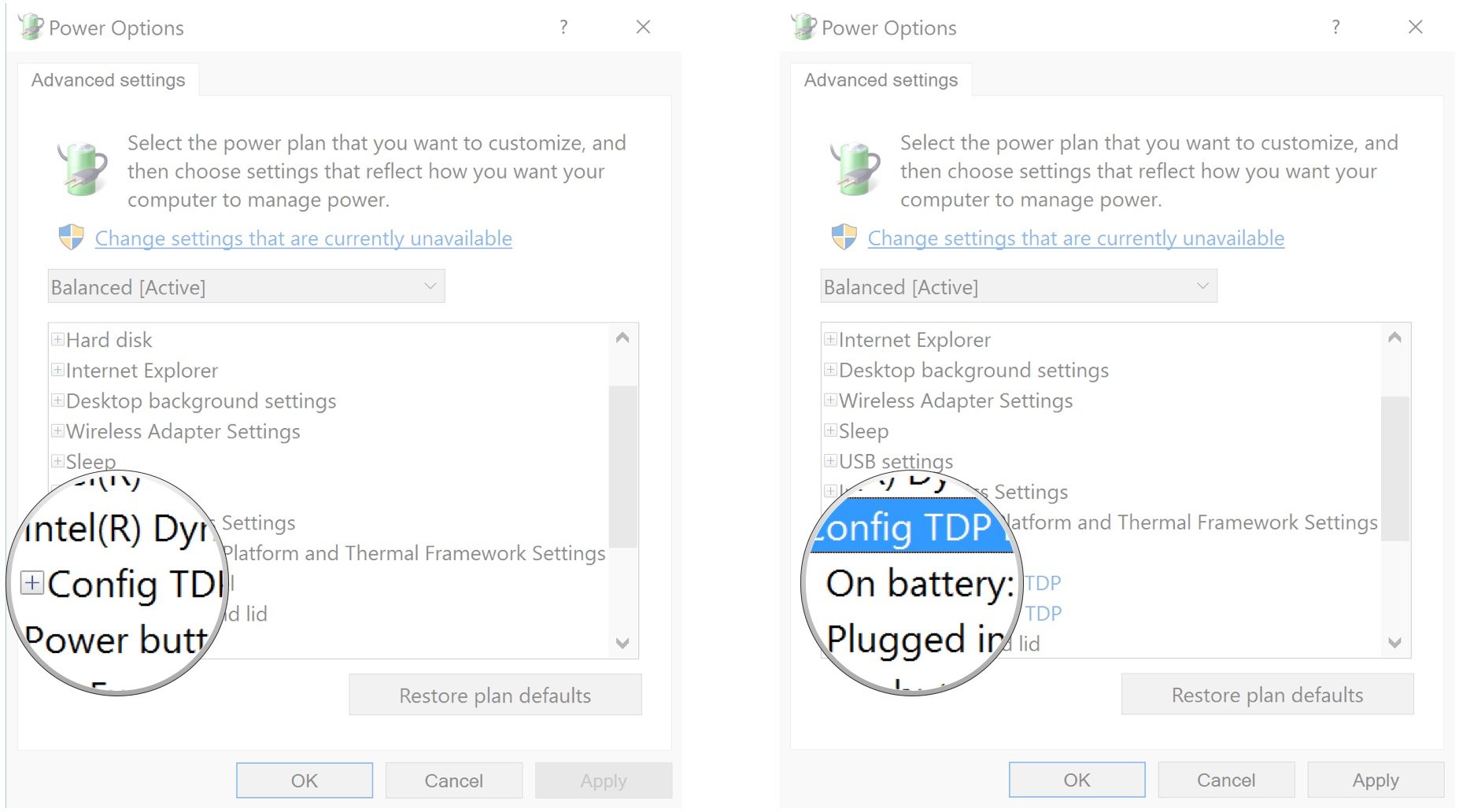
Task: Open the power plan dropdown in right dialog
Action: (1018, 287)
